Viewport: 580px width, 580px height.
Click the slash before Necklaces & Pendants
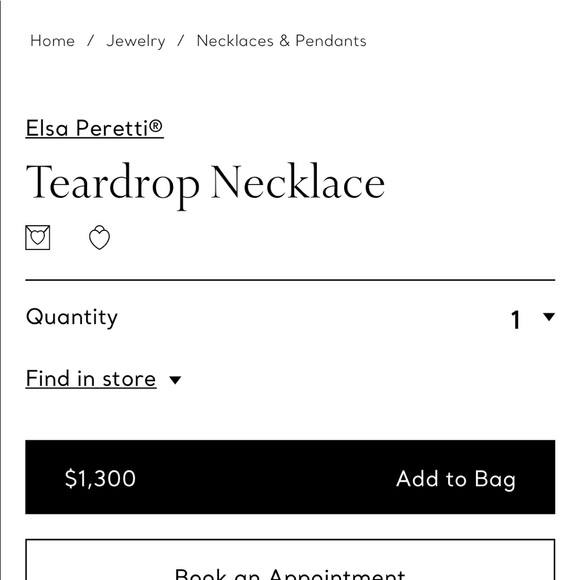click(x=181, y=41)
